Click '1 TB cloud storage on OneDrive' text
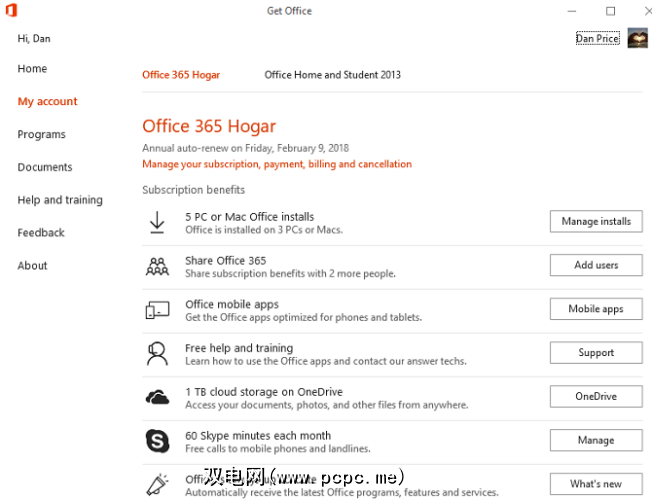 (264, 392)
